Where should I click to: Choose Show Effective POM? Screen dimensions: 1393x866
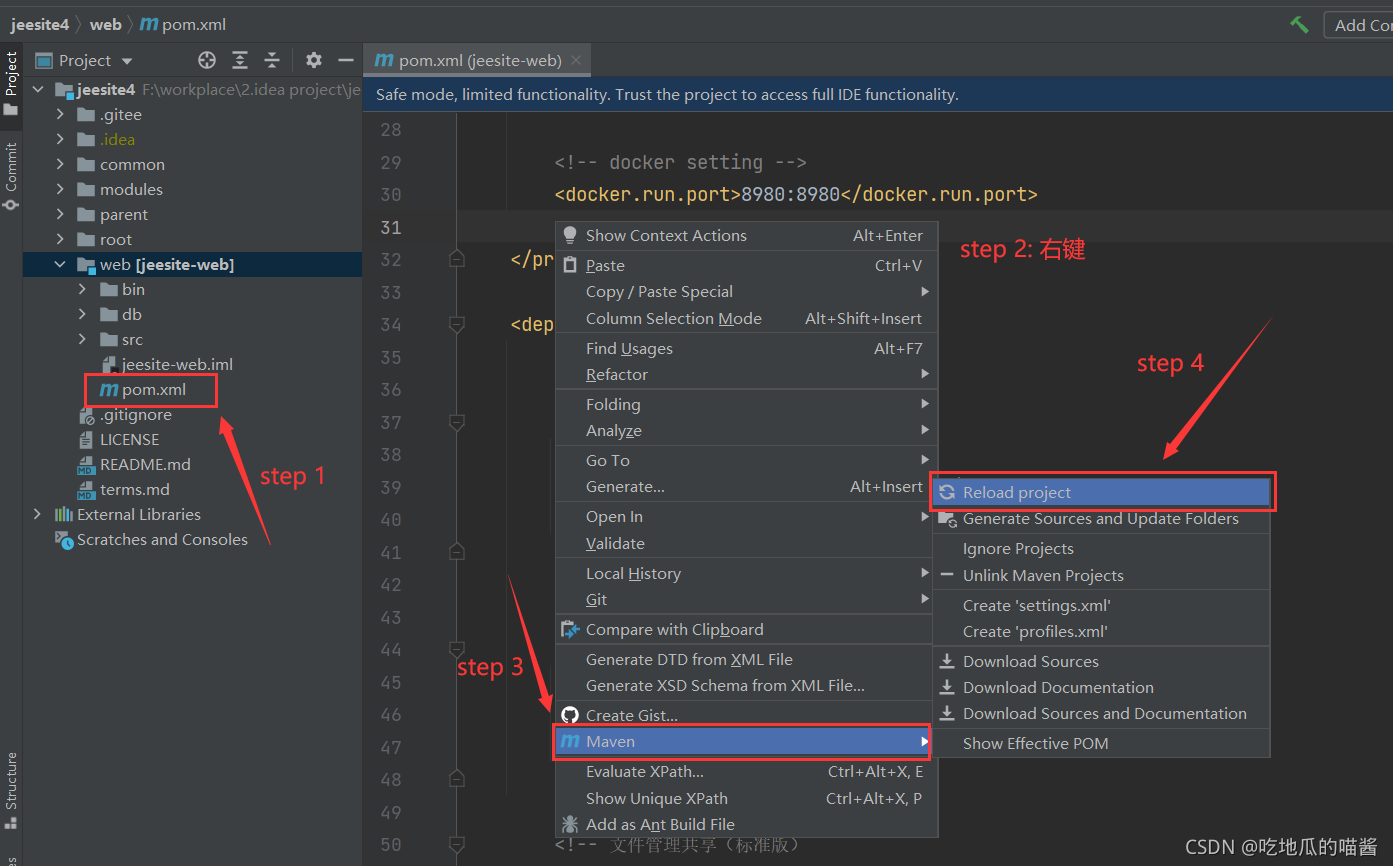[1102, 743]
